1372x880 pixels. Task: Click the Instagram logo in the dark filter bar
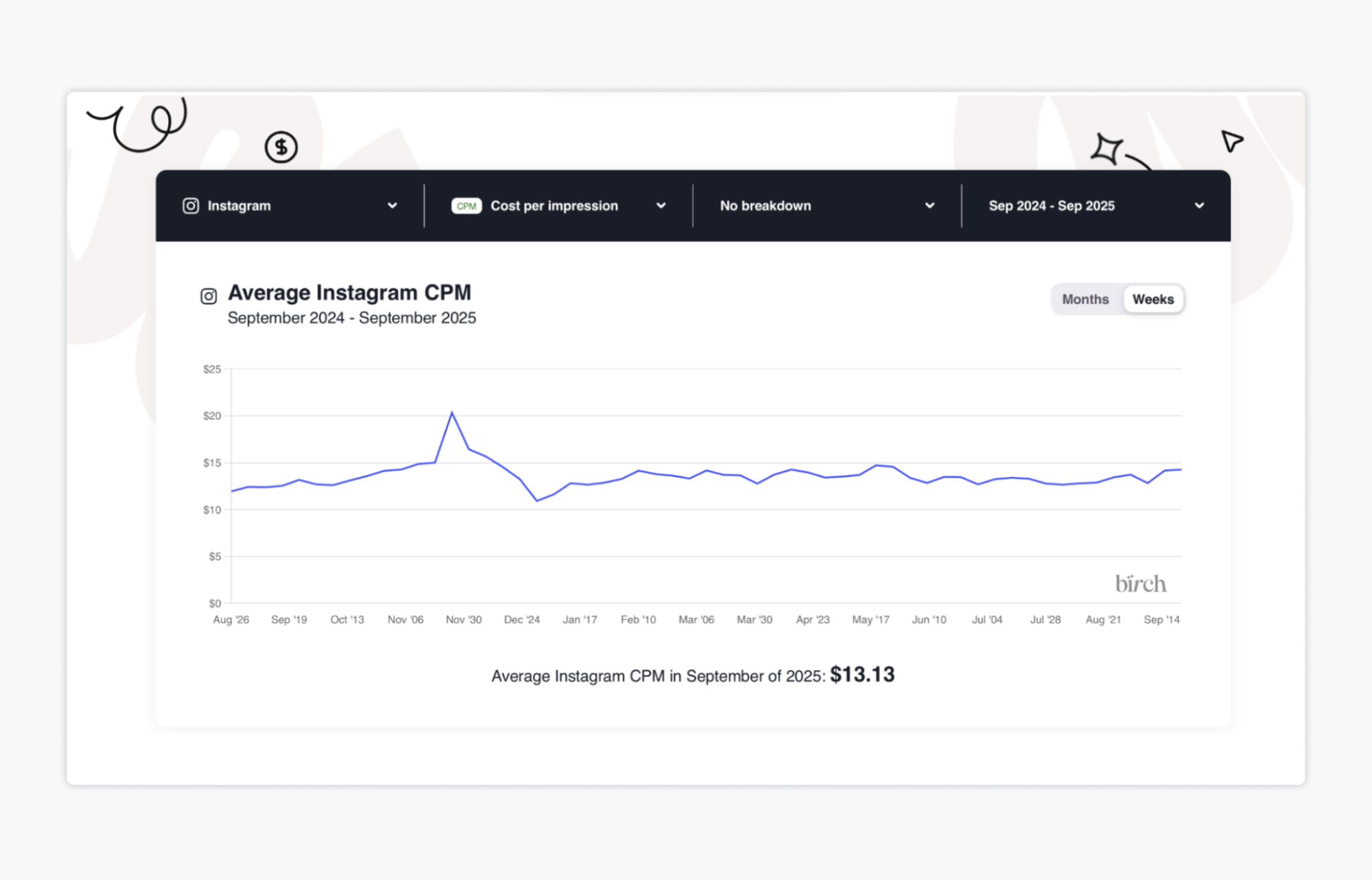[191, 206]
